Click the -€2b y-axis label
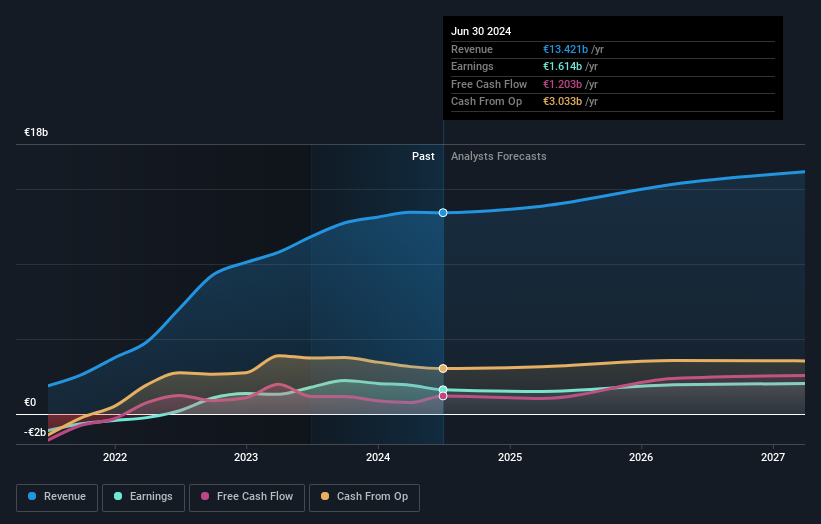Viewport: 821px width, 524px height. click(x=35, y=432)
